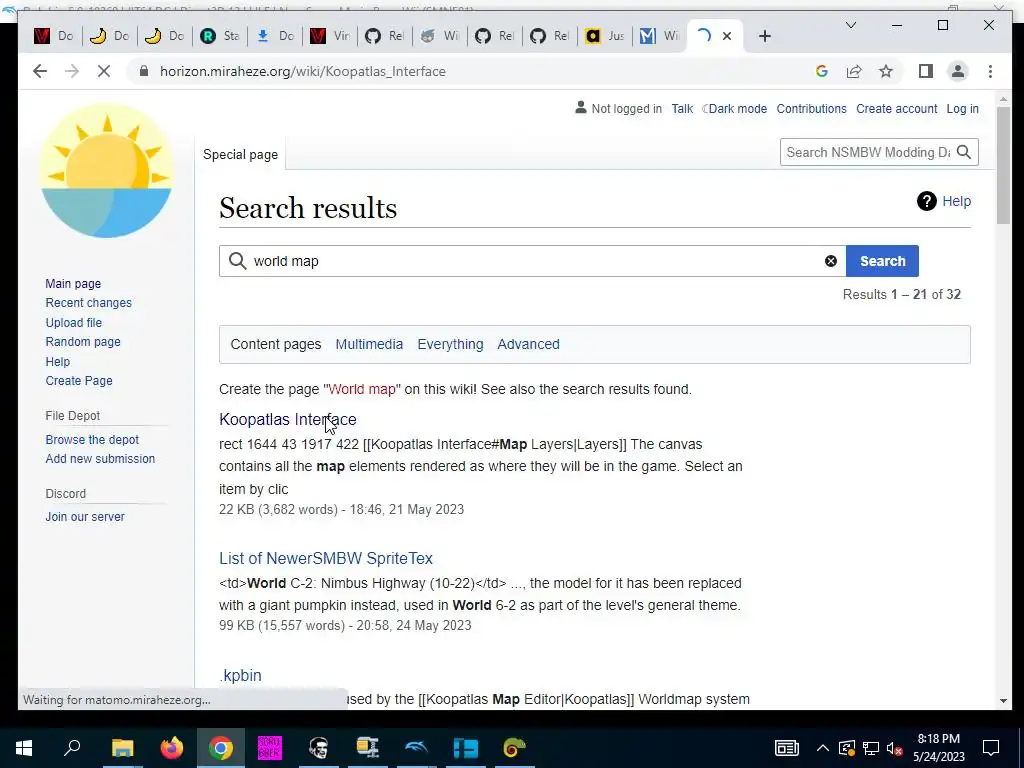Click the blue Search button

(x=882, y=261)
